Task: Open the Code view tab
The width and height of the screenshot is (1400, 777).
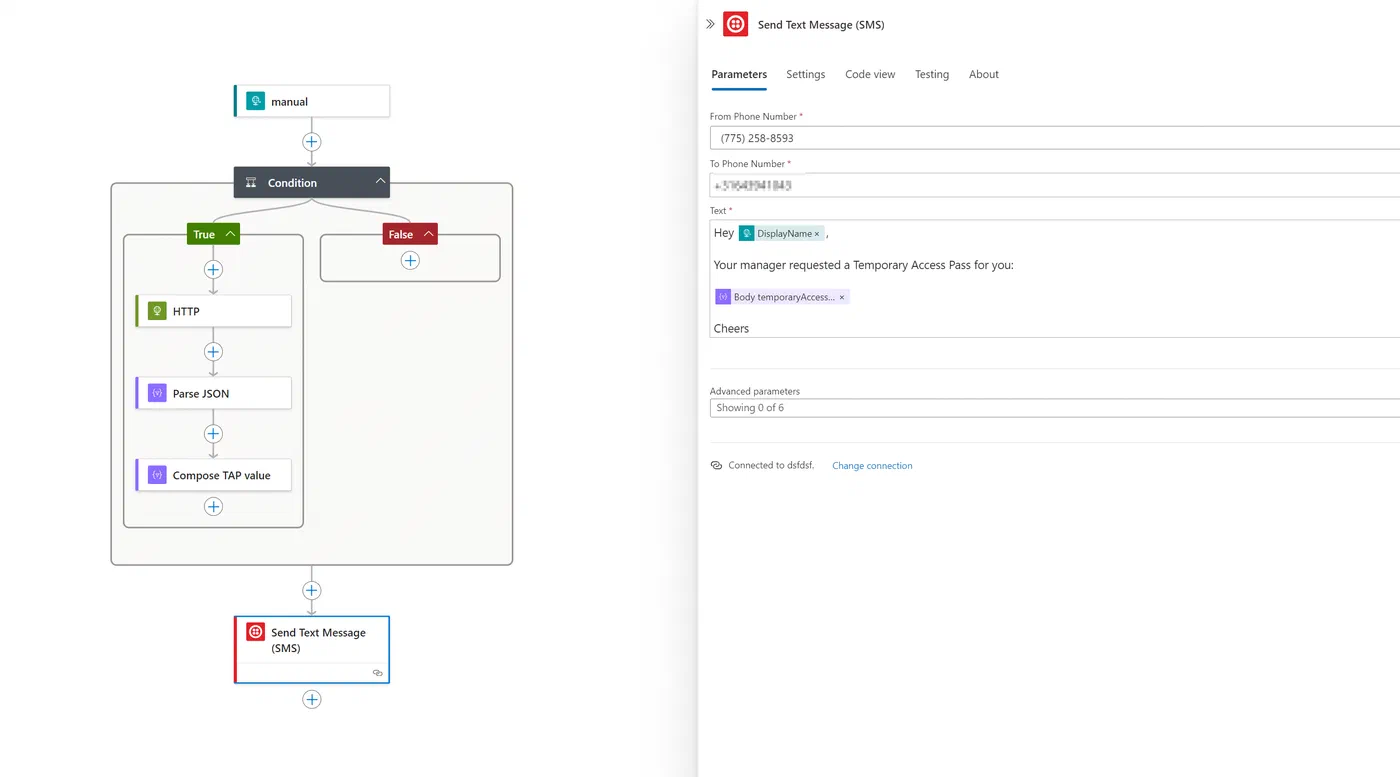Action: [870, 74]
